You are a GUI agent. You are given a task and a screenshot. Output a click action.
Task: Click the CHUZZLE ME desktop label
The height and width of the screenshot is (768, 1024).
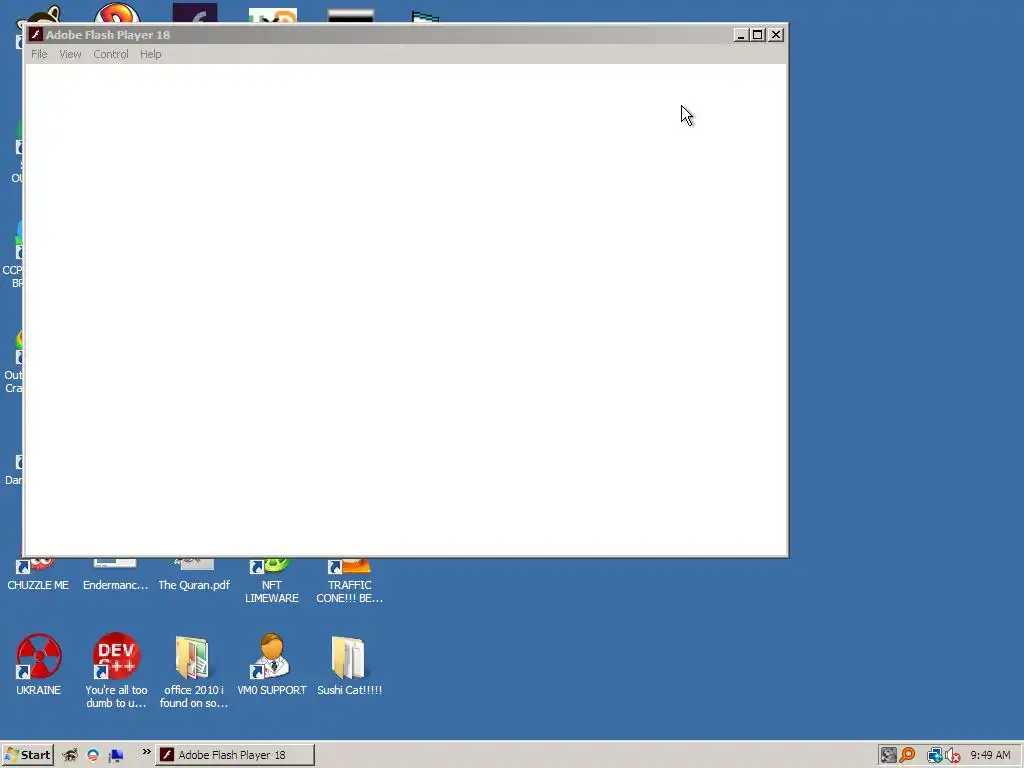38,585
